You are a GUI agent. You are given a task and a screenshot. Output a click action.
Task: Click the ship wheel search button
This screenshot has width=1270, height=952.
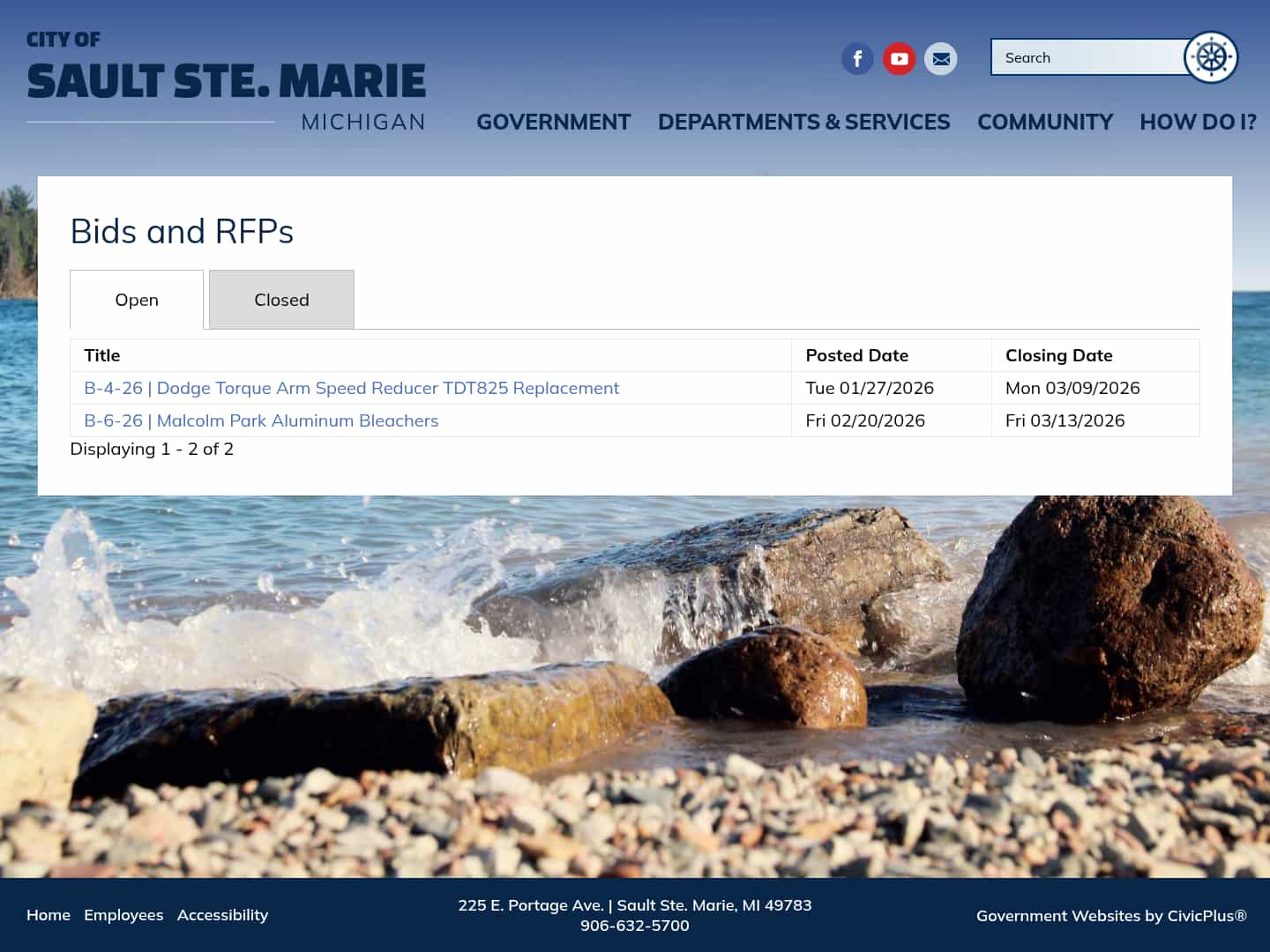pos(1212,56)
